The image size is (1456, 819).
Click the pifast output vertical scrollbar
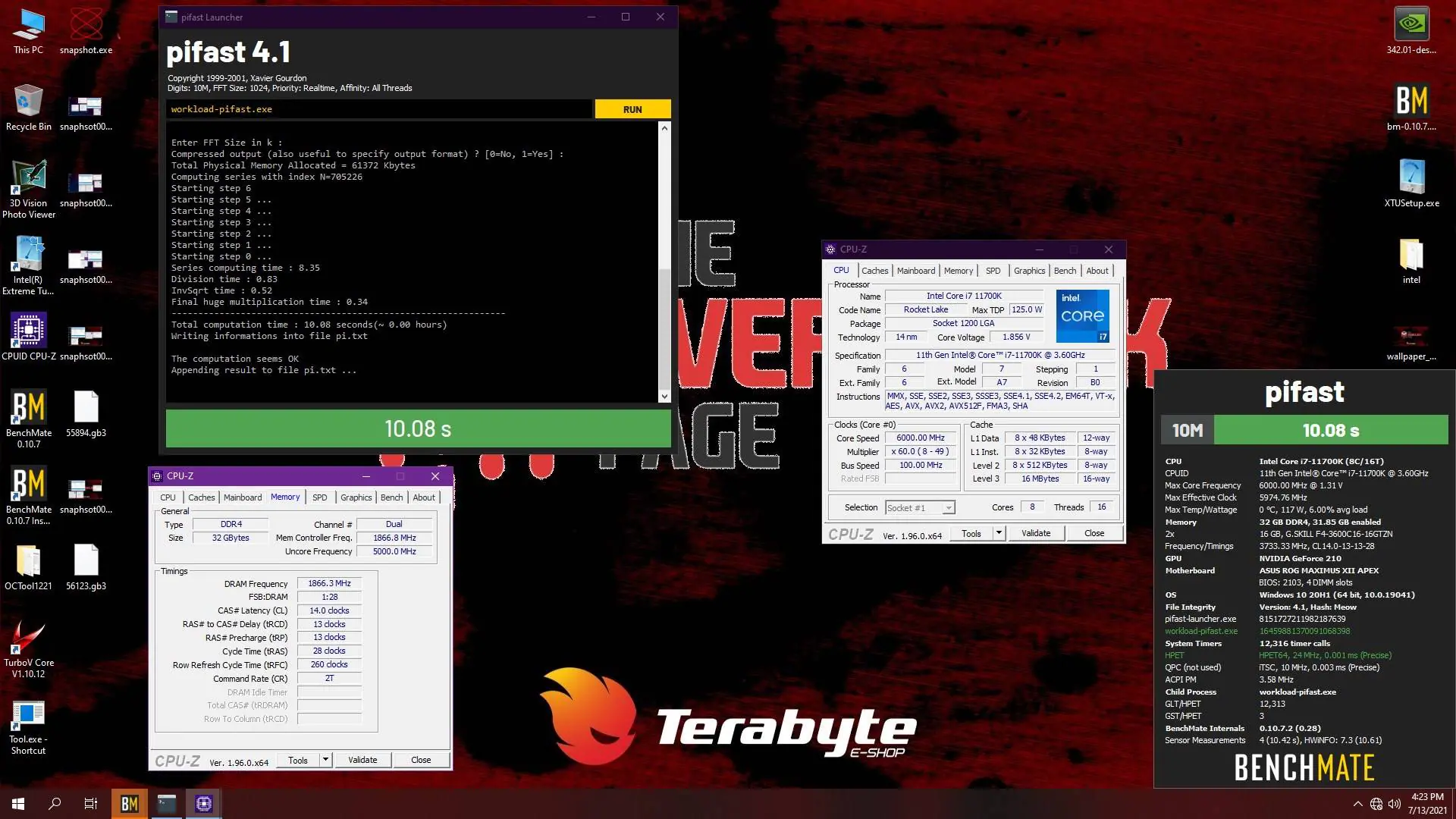[x=665, y=262]
